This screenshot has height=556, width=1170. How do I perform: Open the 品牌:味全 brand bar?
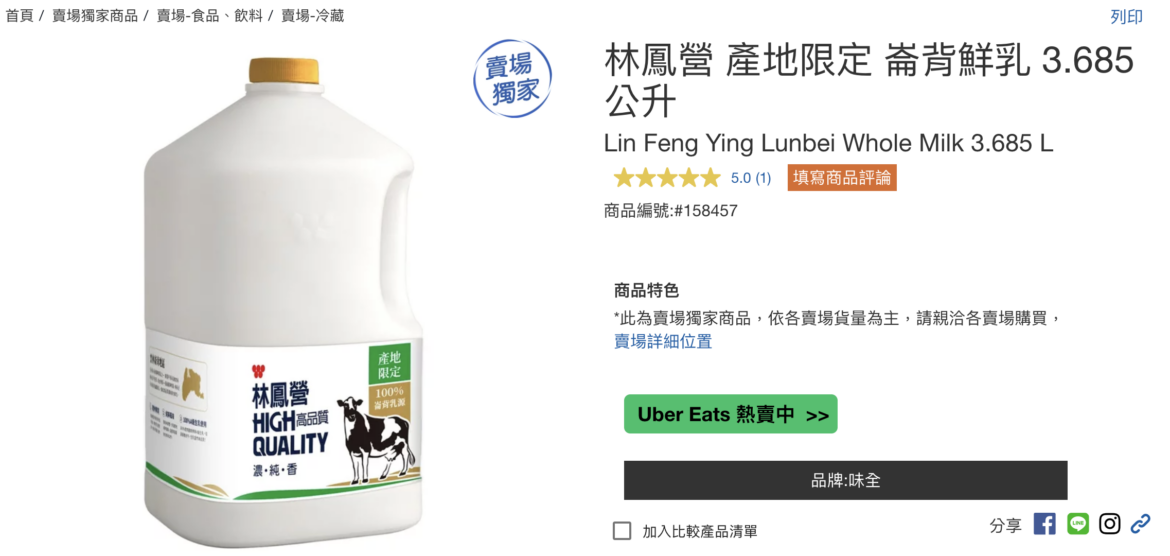(x=845, y=480)
